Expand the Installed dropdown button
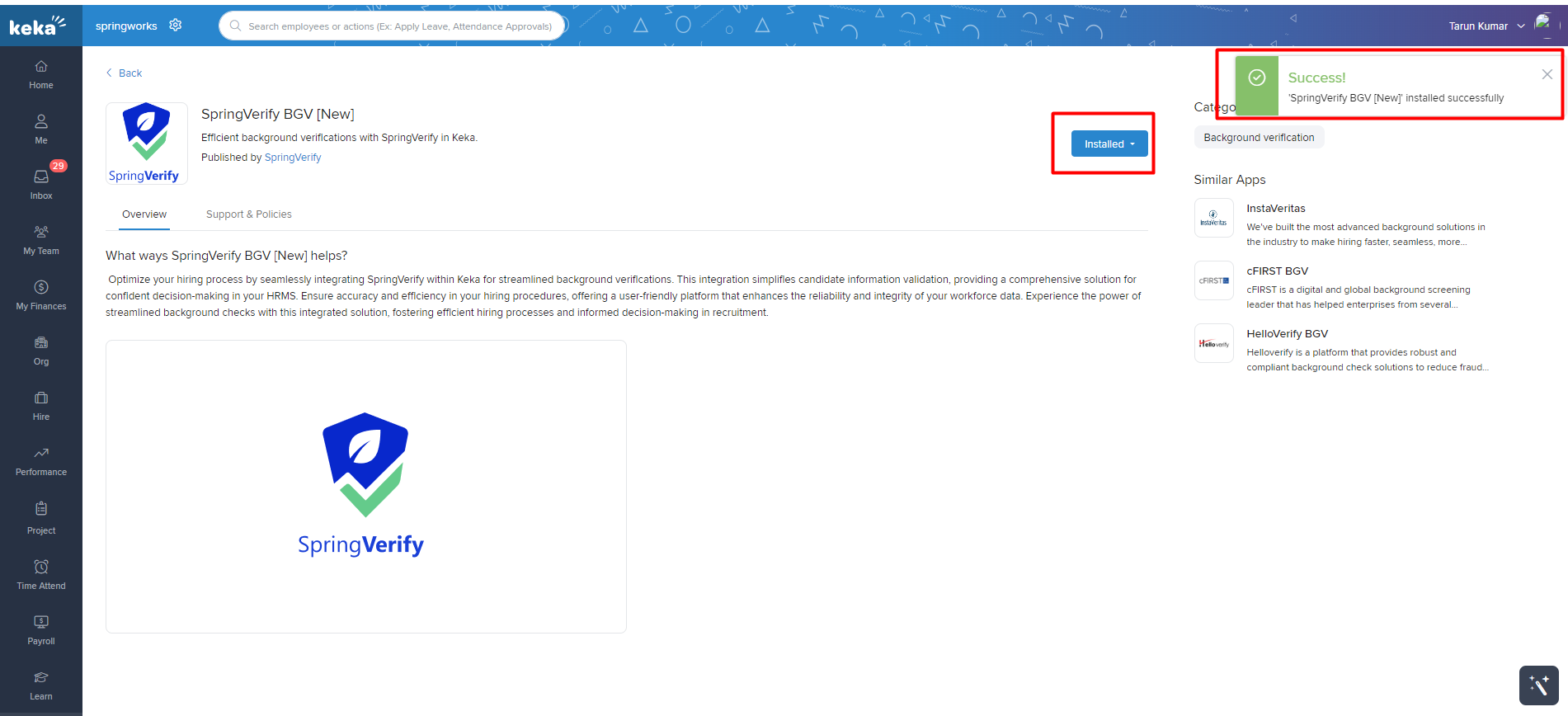This screenshot has height=716, width=1568. click(x=1109, y=144)
